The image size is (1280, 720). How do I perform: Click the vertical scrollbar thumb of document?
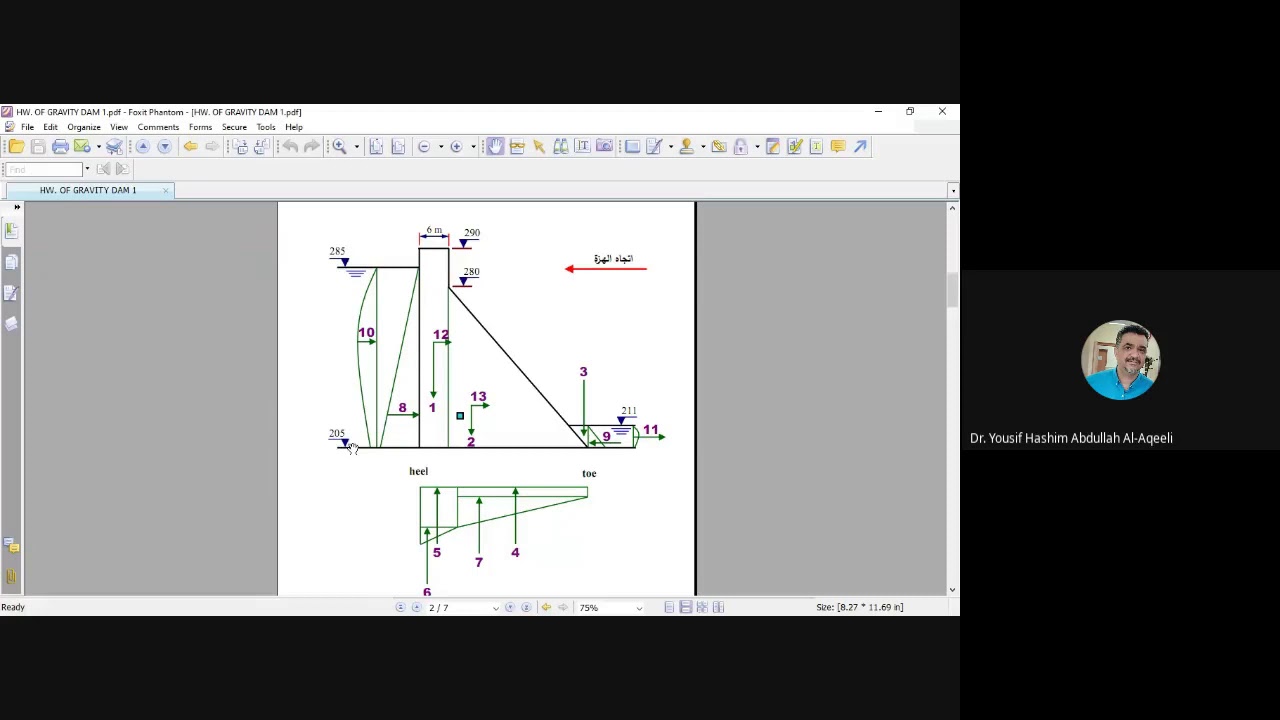point(952,290)
